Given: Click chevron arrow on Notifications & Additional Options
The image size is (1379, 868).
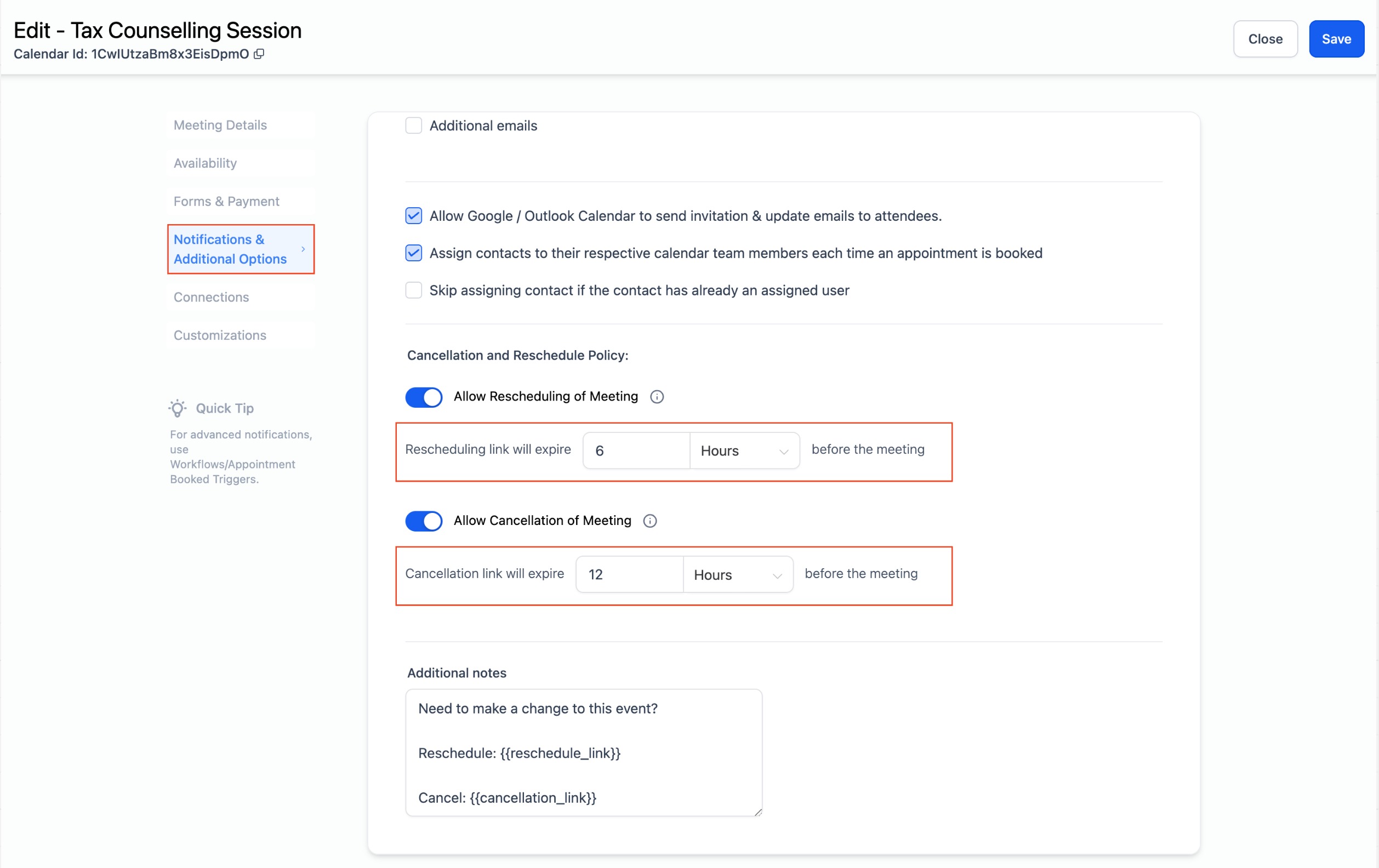Looking at the screenshot, I should (x=303, y=249).
